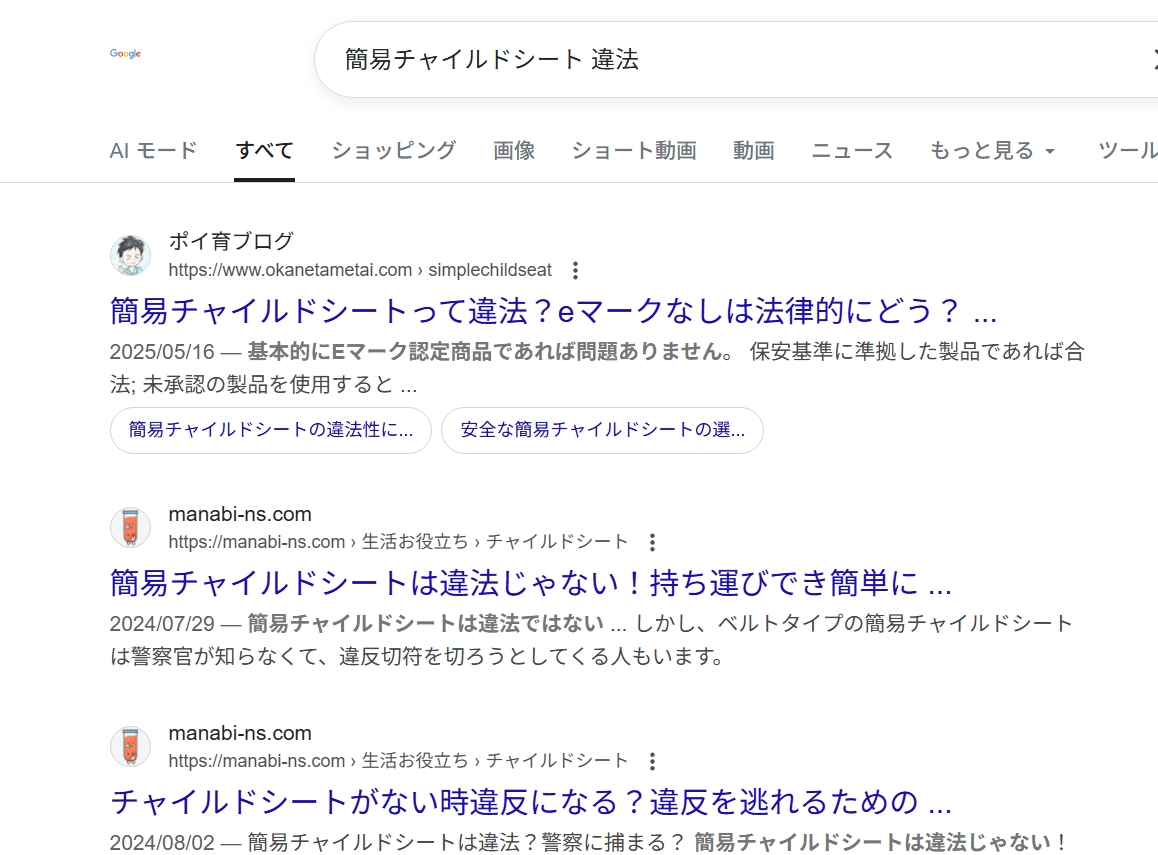The image size is (1158, 855).
Task: Click the 簡易チャイルドシートの違法性に... chip
Action: pos(271,430)
